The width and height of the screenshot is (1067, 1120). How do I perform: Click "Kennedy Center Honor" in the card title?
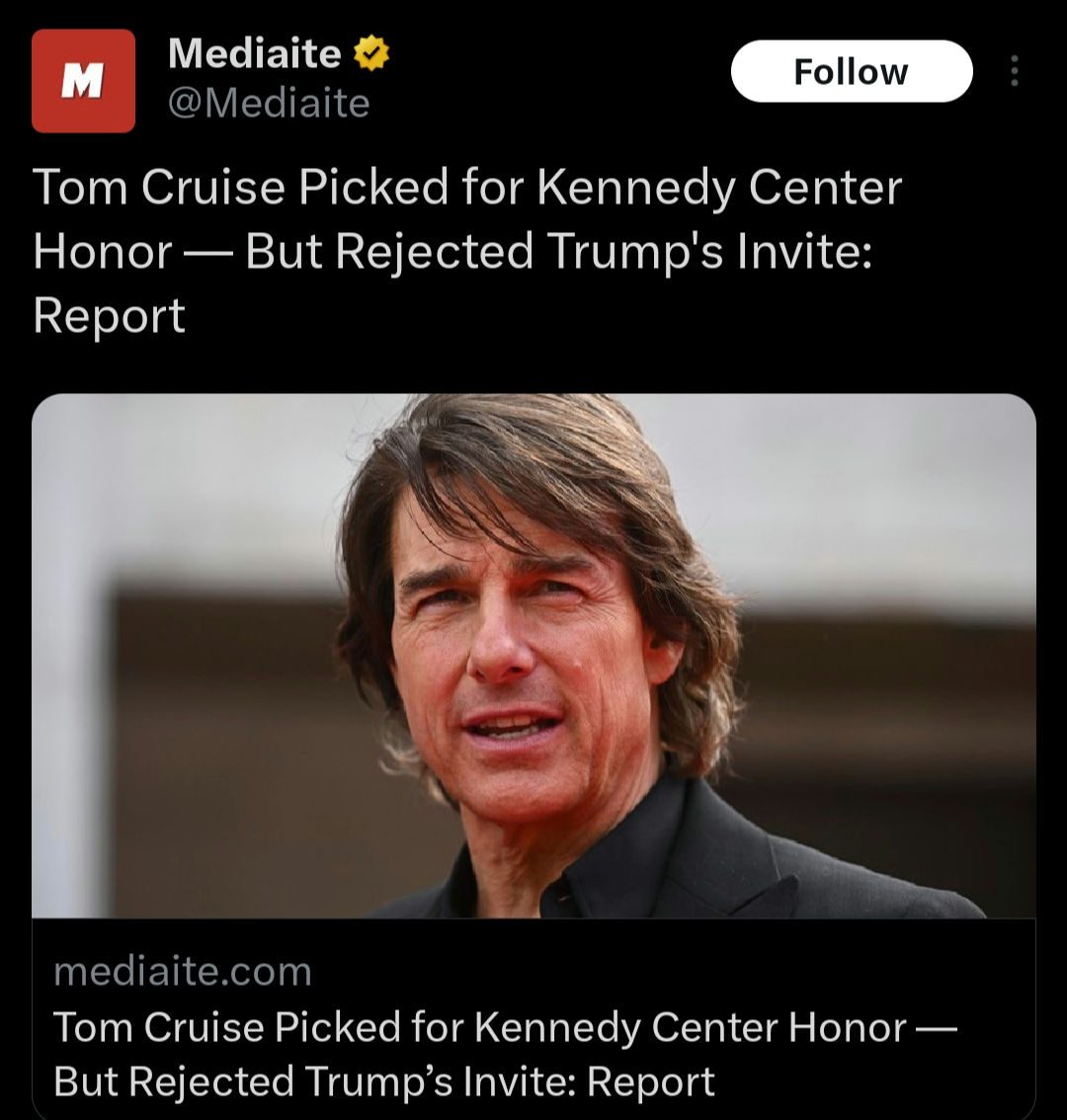click(691, 1027)
